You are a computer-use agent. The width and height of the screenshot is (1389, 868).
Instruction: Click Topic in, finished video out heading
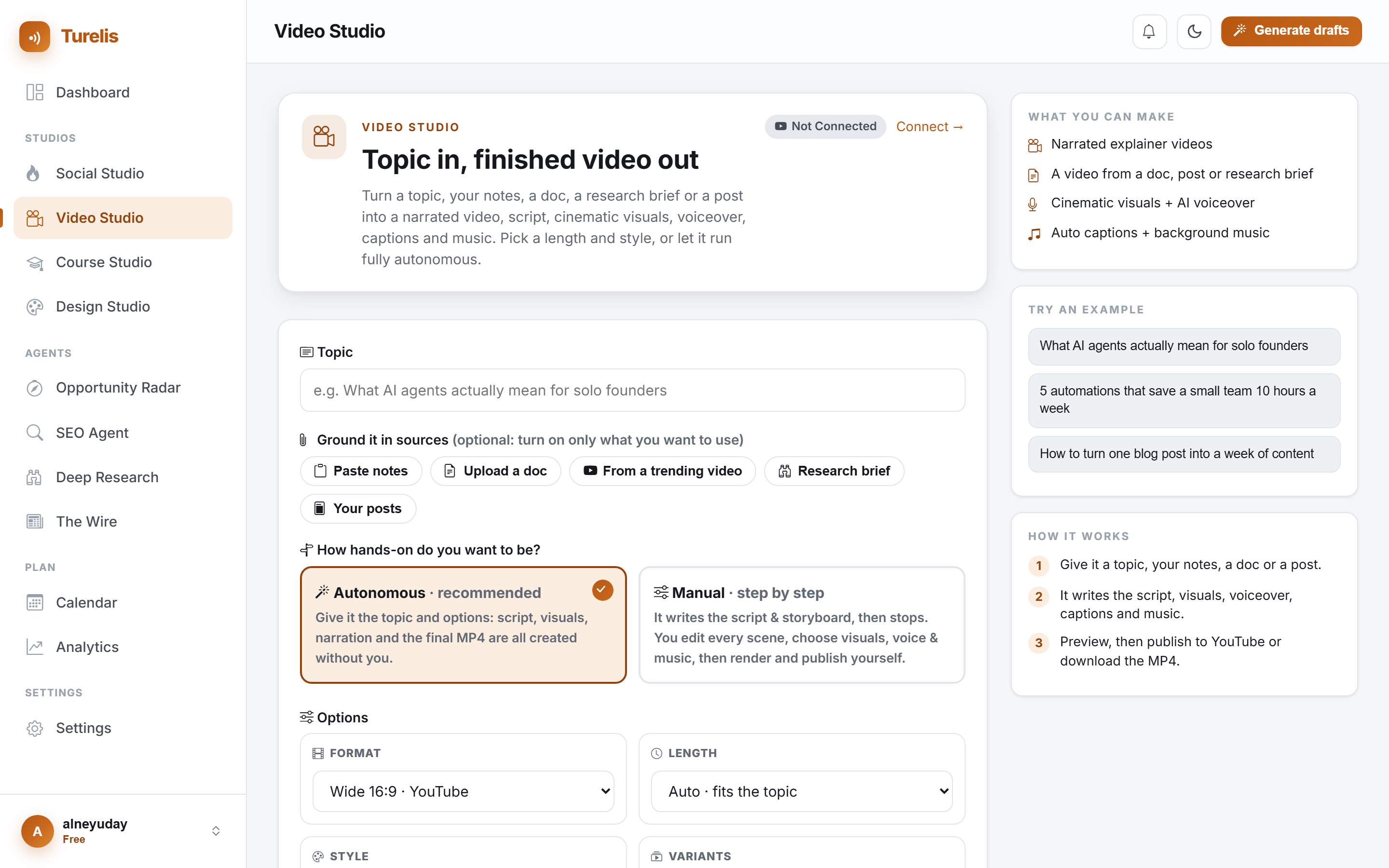click(530, 160)
